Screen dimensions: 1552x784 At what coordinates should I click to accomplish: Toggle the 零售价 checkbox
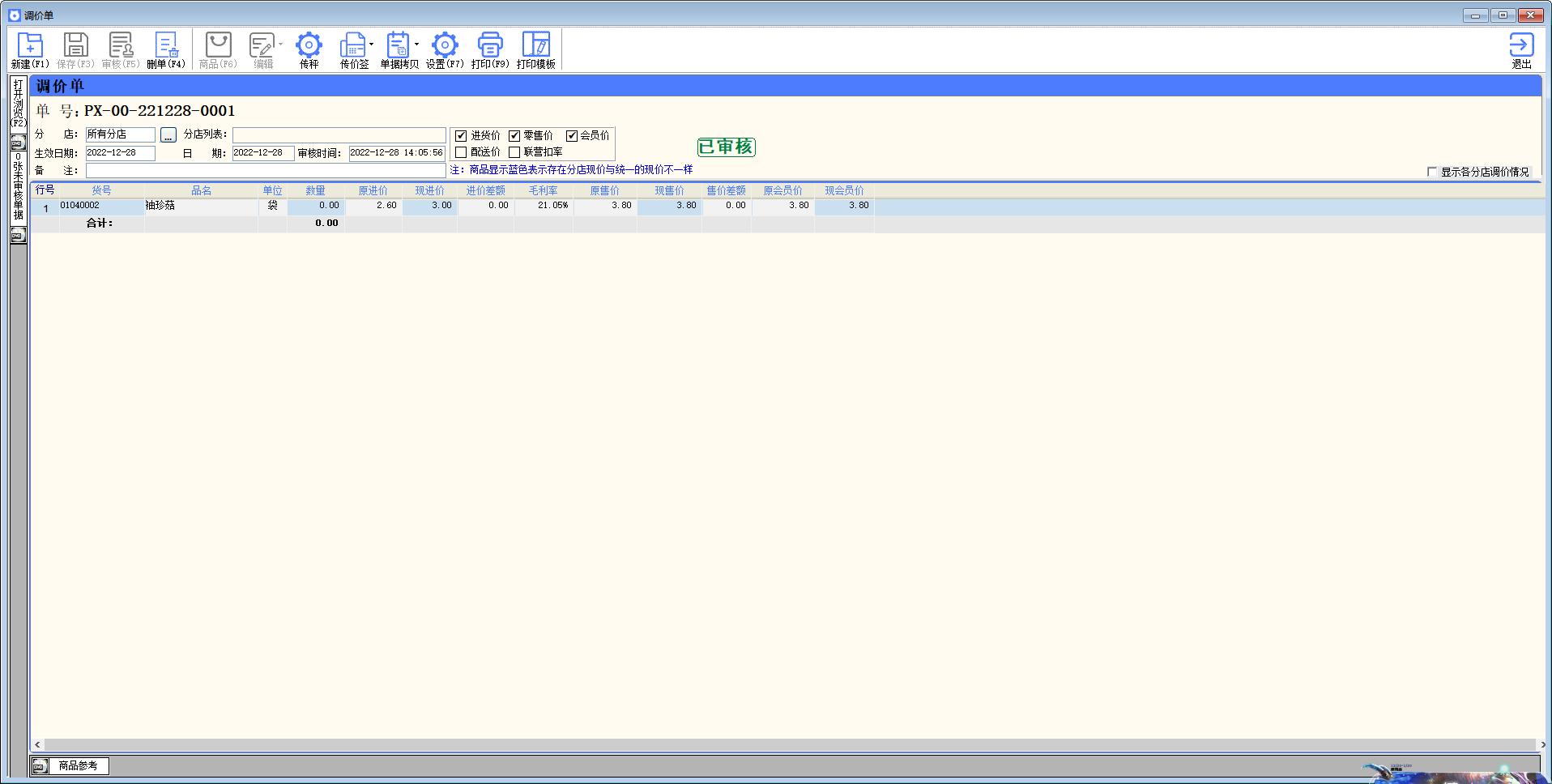point(514,136)
